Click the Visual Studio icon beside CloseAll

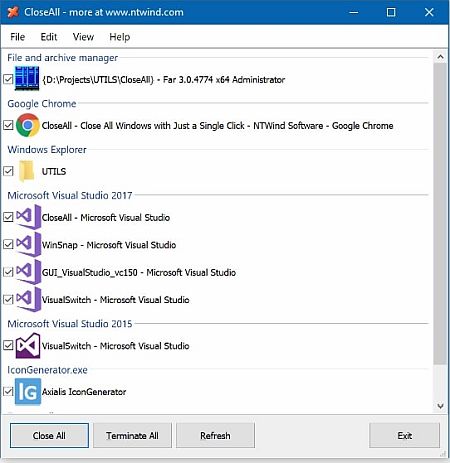coord(28,217)
